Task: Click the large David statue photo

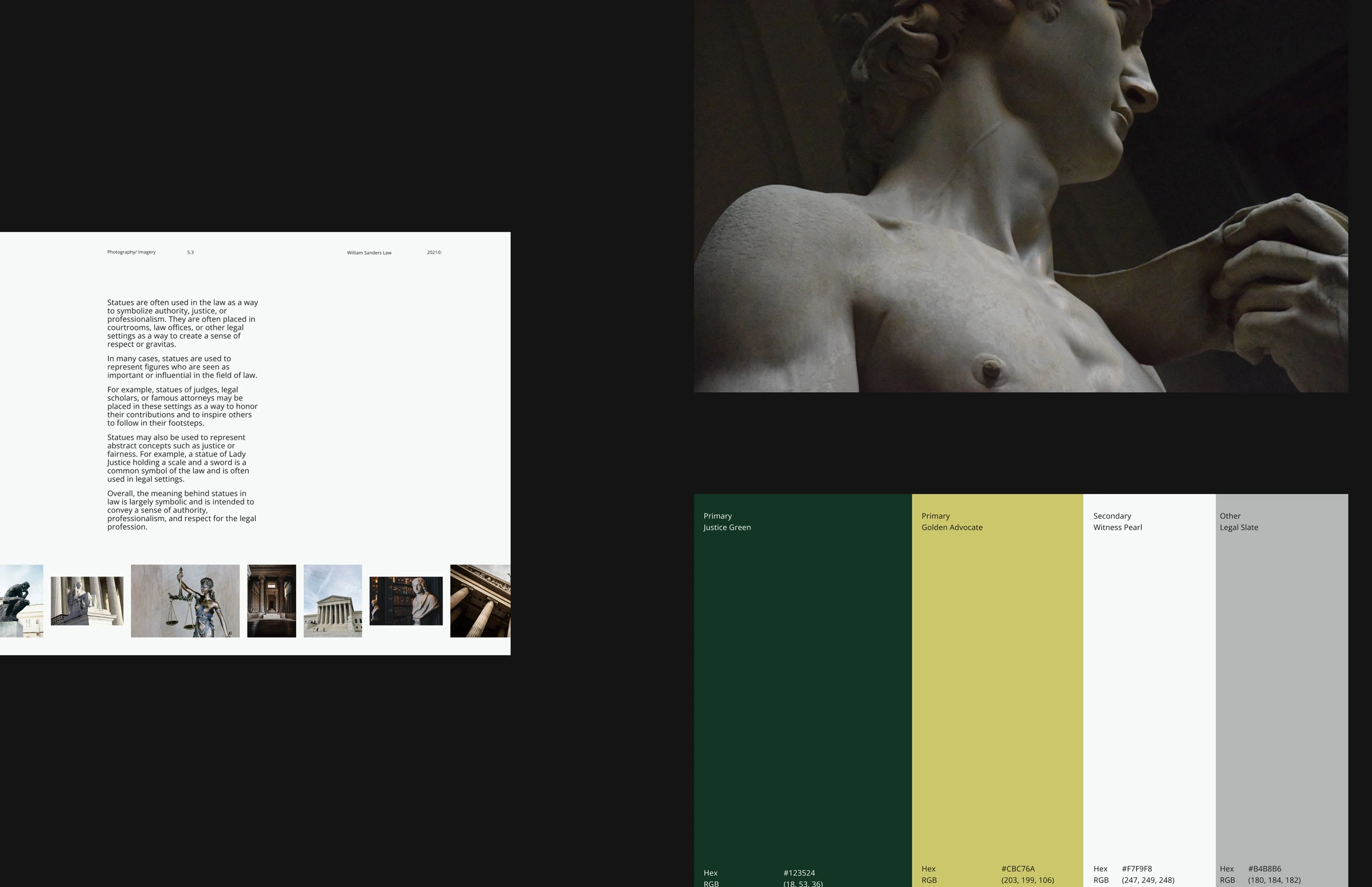Action: click(1020, 196)
